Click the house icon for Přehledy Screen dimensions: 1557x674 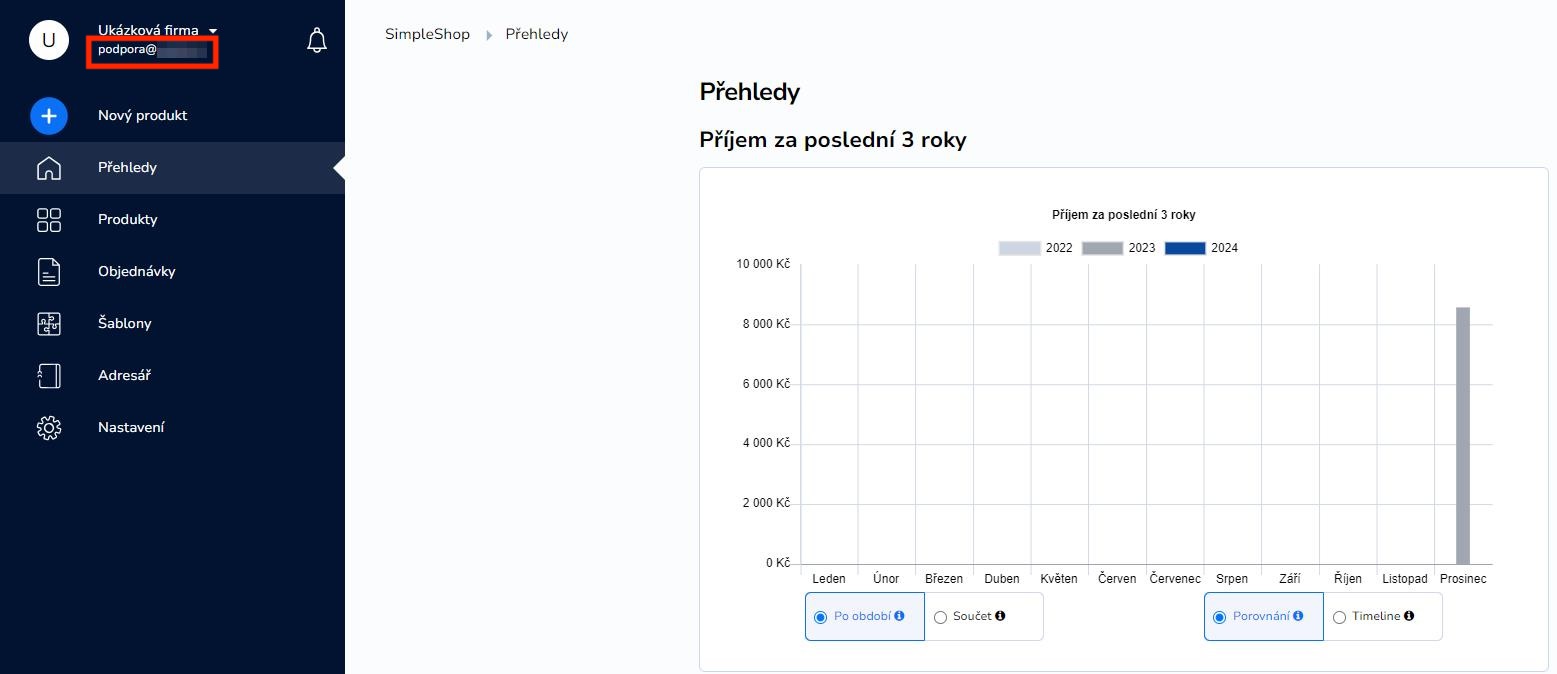[48, 168]
